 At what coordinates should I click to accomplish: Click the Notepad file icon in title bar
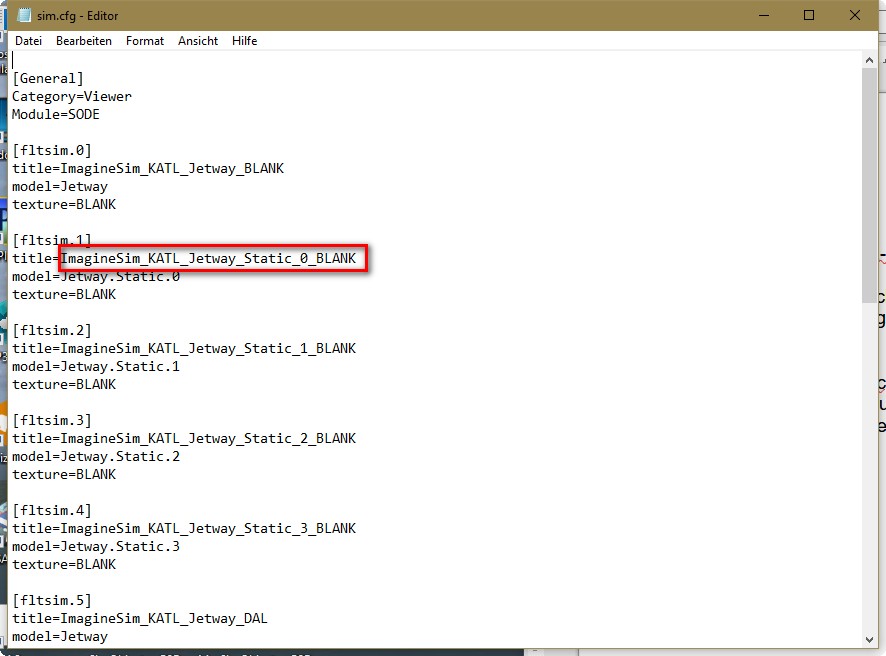click(24, 15)
